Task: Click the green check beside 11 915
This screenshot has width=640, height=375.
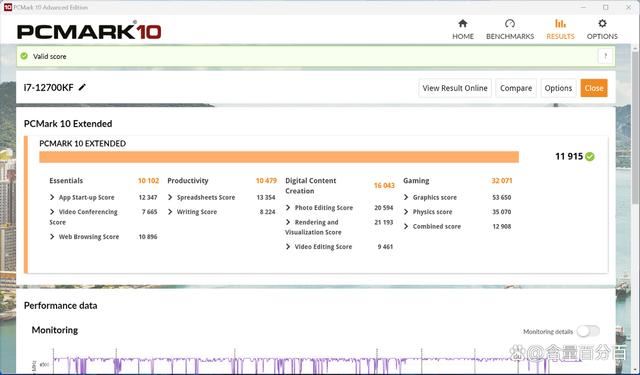Action: click(590, 157)
